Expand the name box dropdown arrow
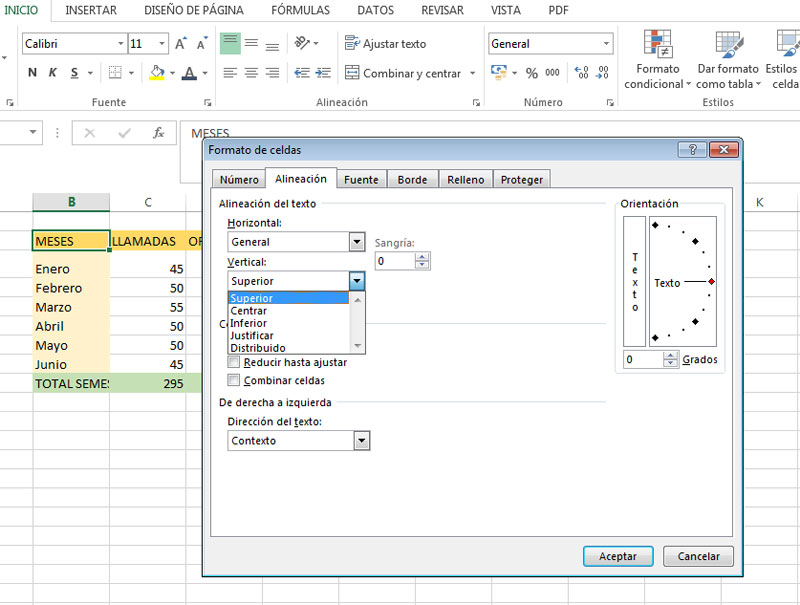Viewport: 800px width, 605px height. coord(33,133)
